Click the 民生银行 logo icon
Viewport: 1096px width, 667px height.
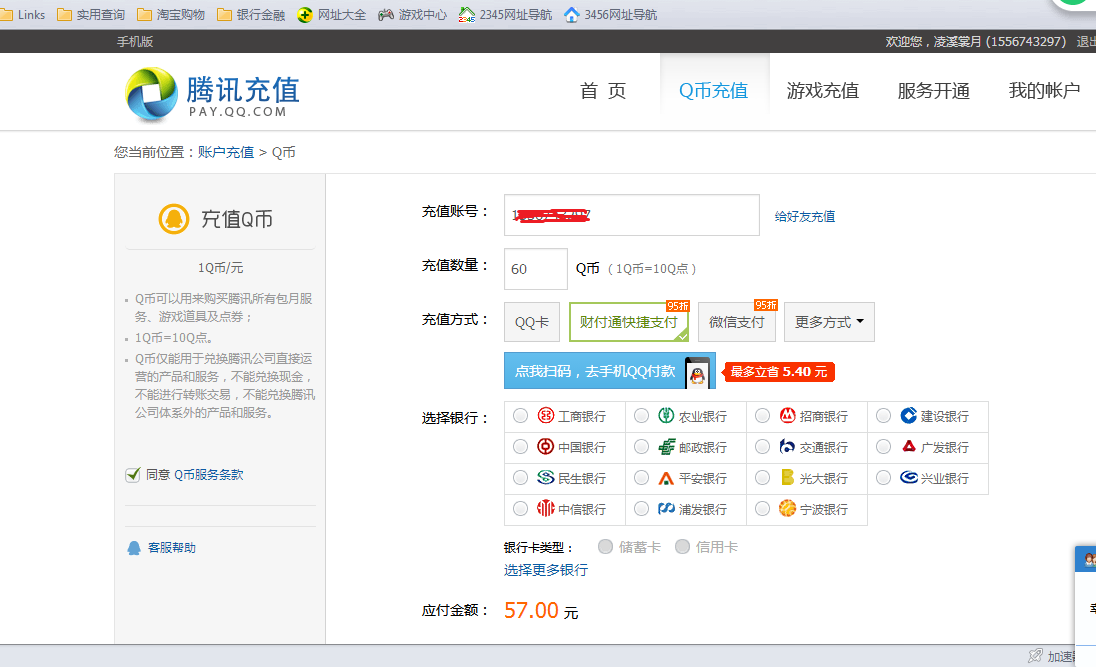[x=546, y=478]
